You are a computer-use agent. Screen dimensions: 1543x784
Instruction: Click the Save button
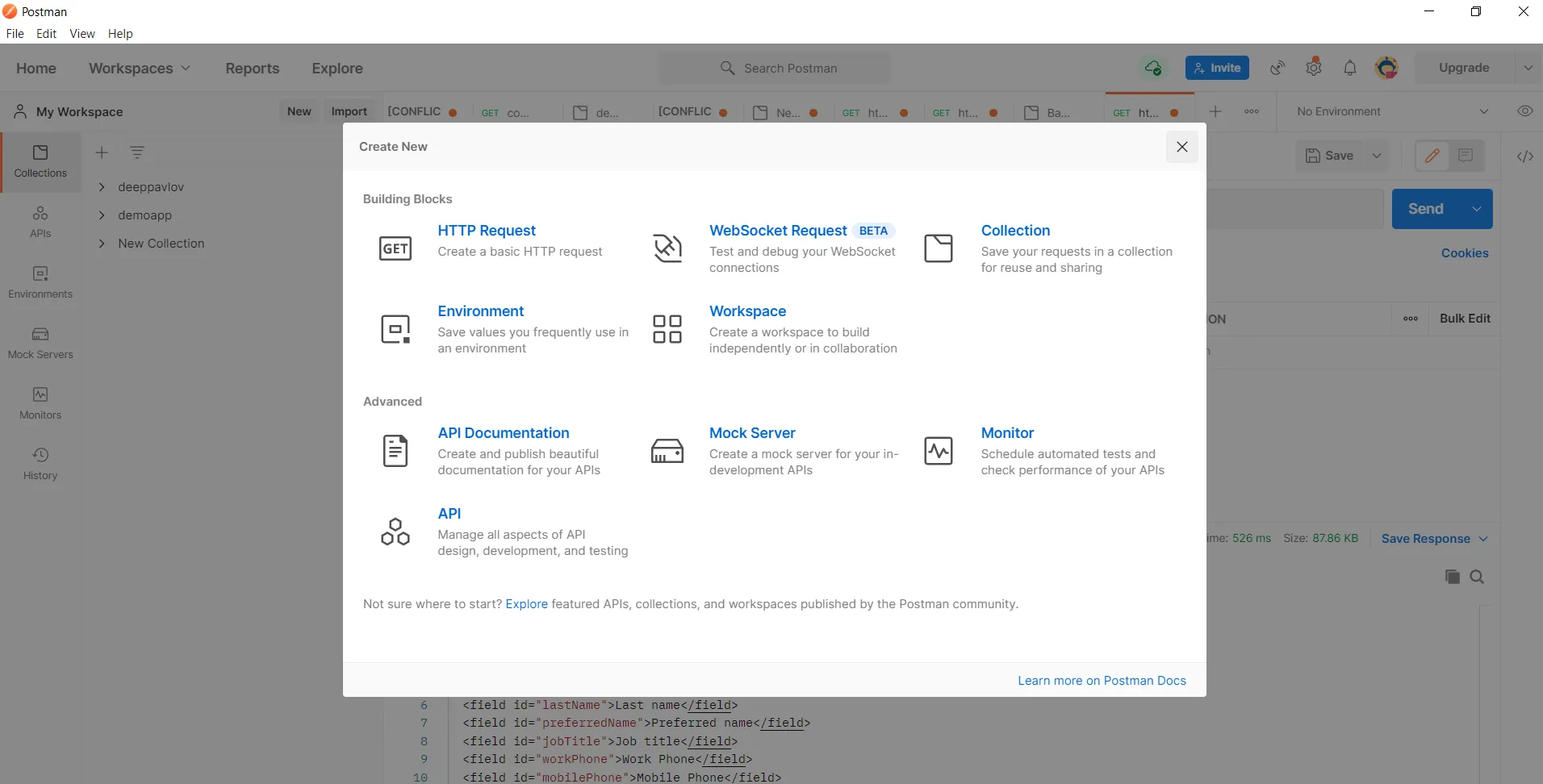1330,156
